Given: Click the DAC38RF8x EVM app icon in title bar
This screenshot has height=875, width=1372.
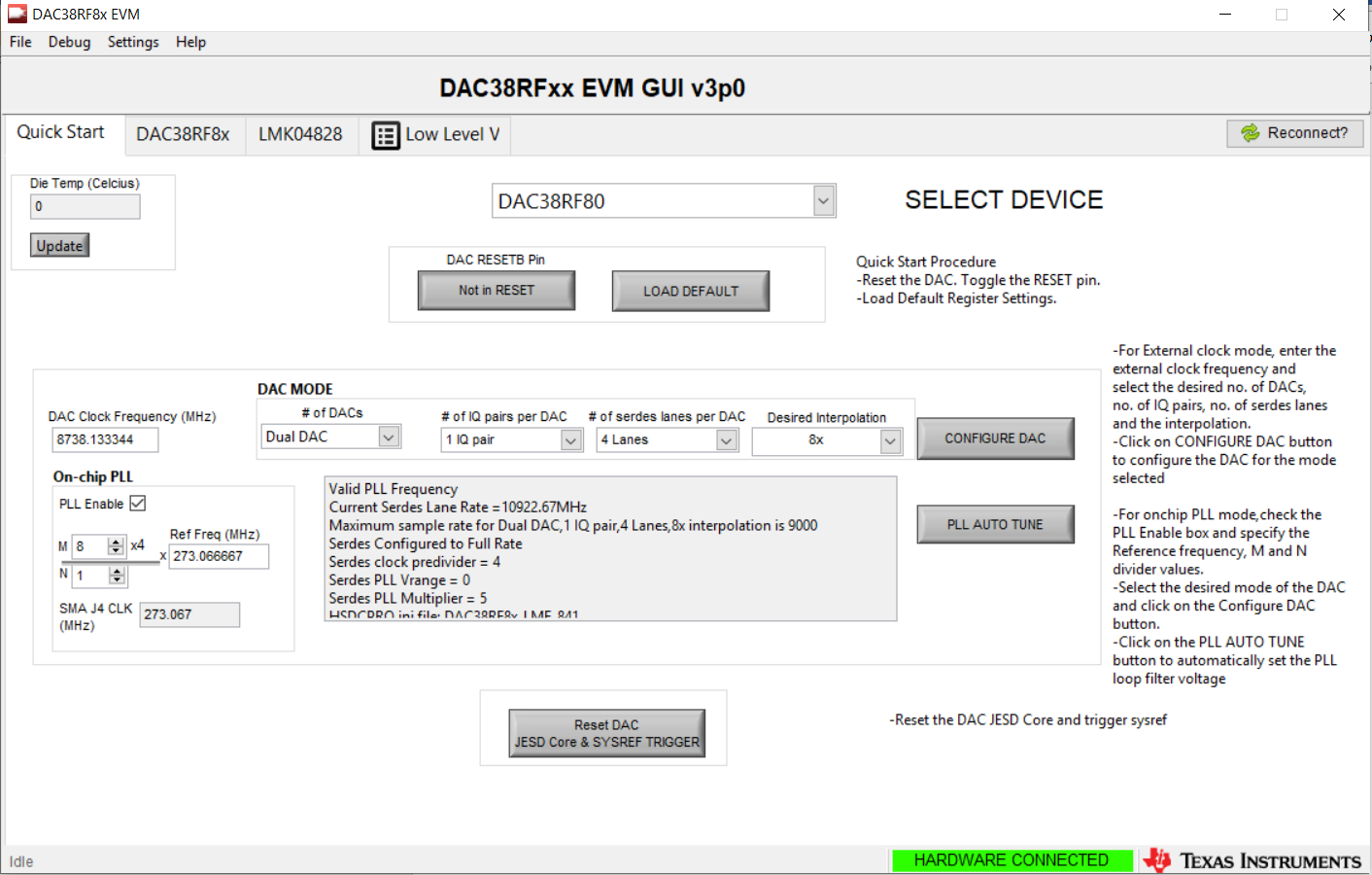Looking at the screenshot, I should (x=17, y=14).
